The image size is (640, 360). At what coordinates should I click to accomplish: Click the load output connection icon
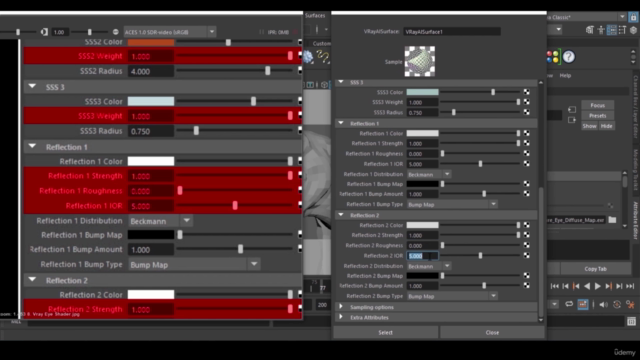point(572,120)
